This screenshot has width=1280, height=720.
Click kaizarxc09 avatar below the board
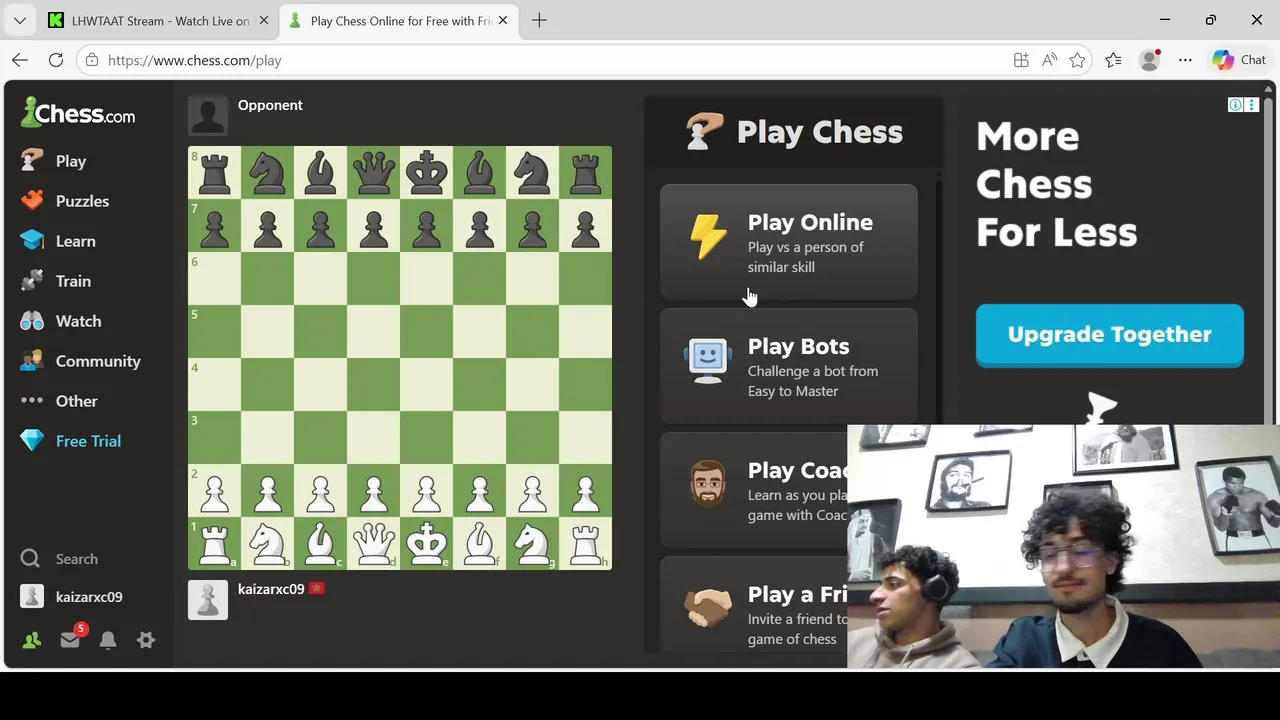(208, 600)
